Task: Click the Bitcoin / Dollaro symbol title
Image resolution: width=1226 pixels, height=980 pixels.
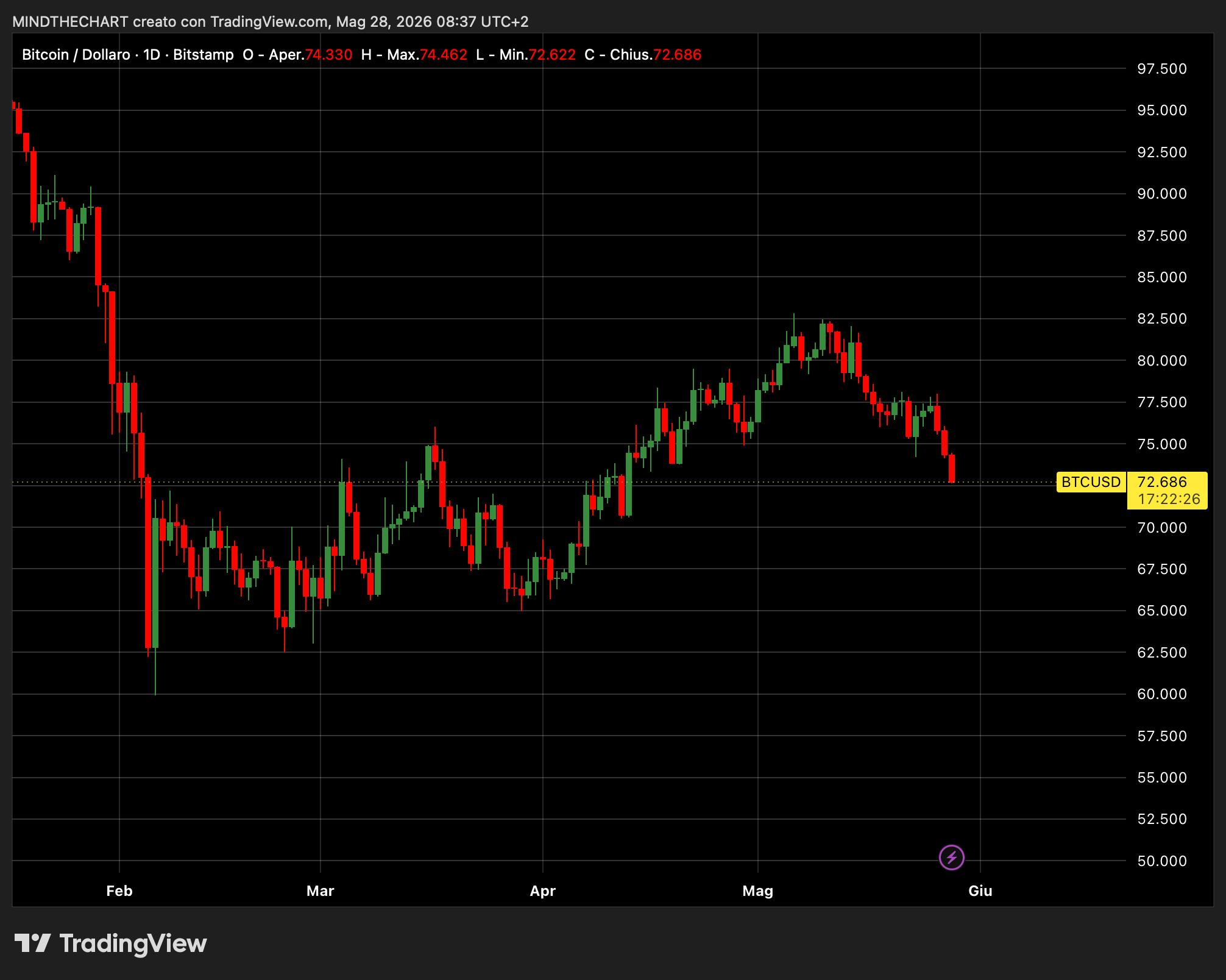Action: pyautogui.click(x=76, y=55)
